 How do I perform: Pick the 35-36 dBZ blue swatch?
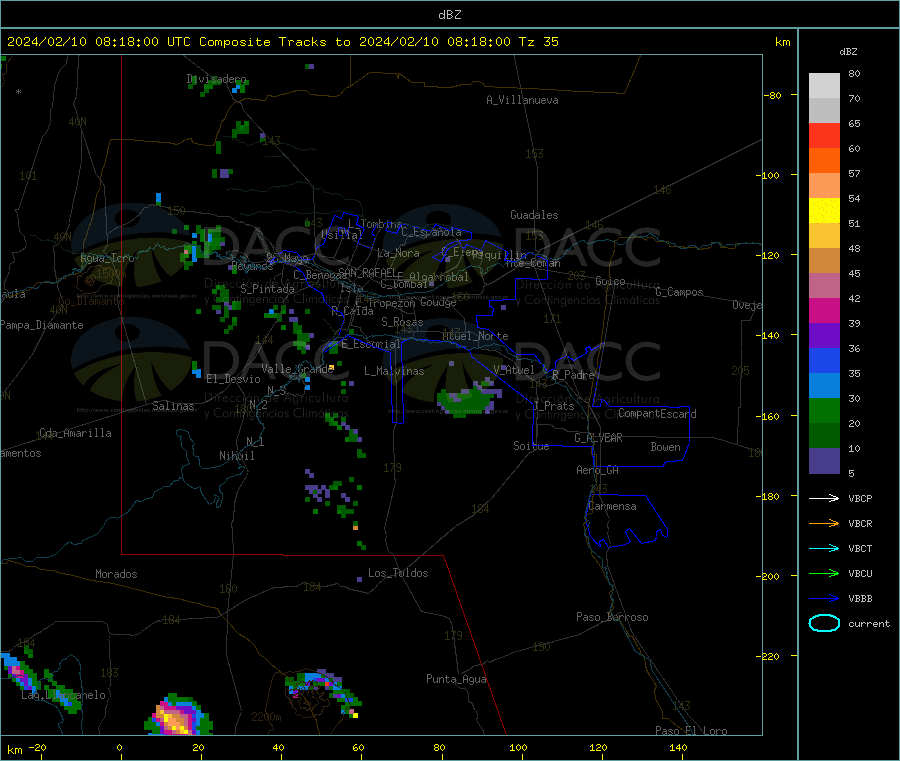pyautogui.click(x=824, y=361)
